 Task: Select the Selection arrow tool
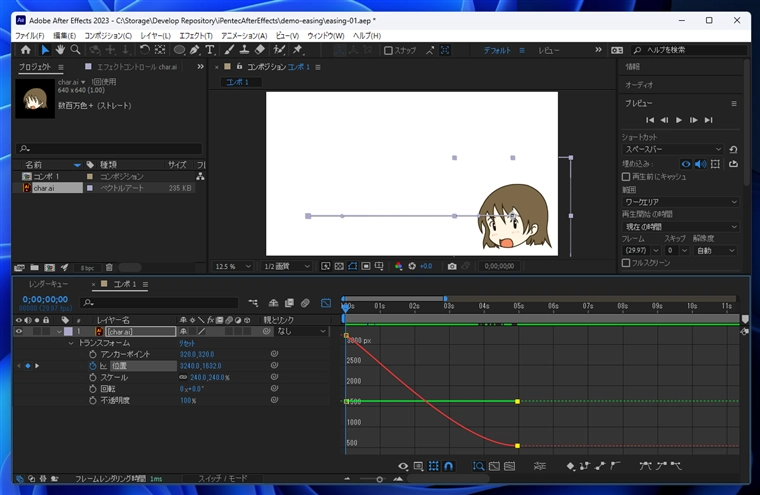point(45,49)
